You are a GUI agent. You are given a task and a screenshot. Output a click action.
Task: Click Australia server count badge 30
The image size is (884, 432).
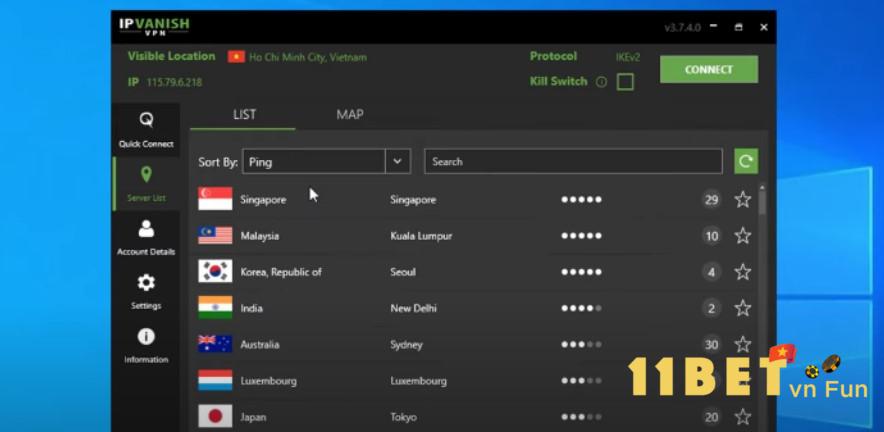point(711,345)
